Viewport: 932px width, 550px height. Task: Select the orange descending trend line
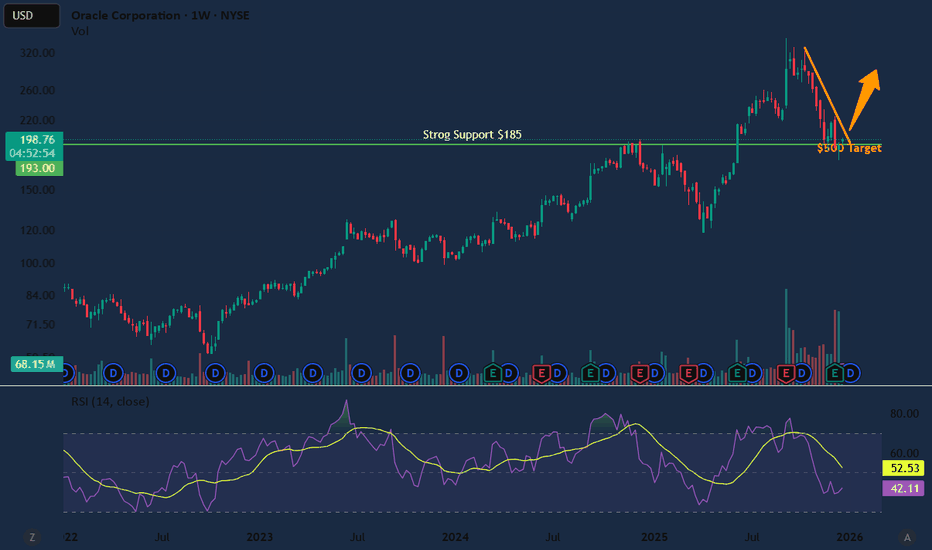pos(826,95)
